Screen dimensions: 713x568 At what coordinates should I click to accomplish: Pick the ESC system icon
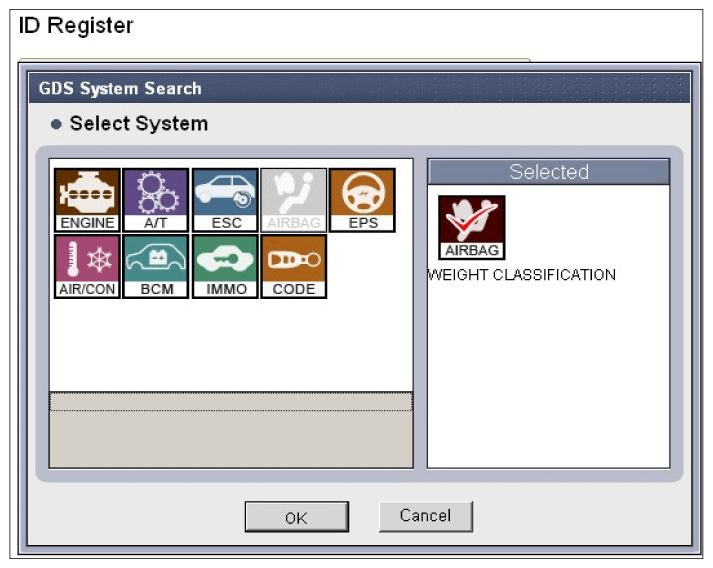click(225, 200)
